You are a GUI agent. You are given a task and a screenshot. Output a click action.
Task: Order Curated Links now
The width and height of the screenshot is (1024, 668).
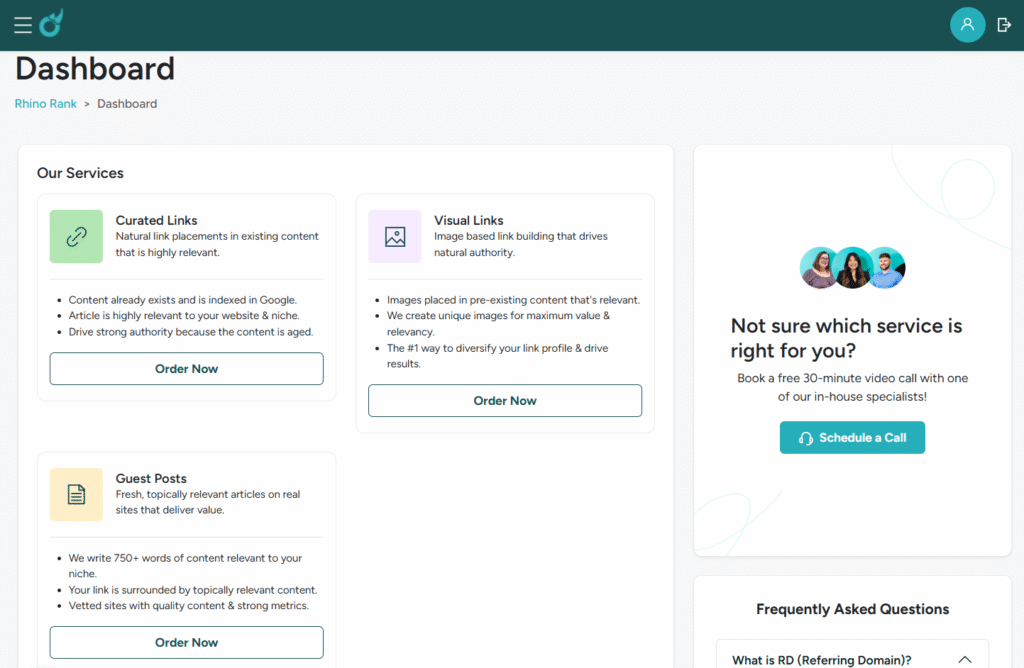click(x=187, y=369)
